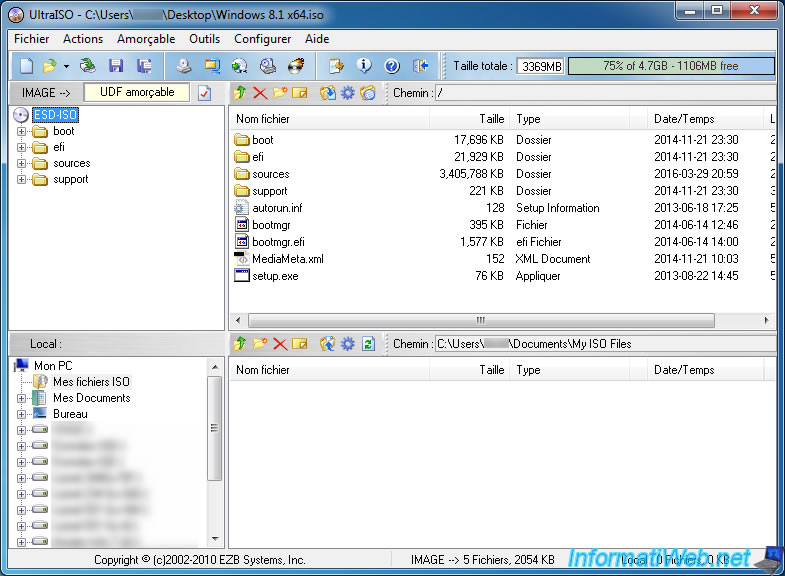Click the Save floppy disk icon
The height and width of the screenshot is (576, 785).
click(x=116, y=66)
